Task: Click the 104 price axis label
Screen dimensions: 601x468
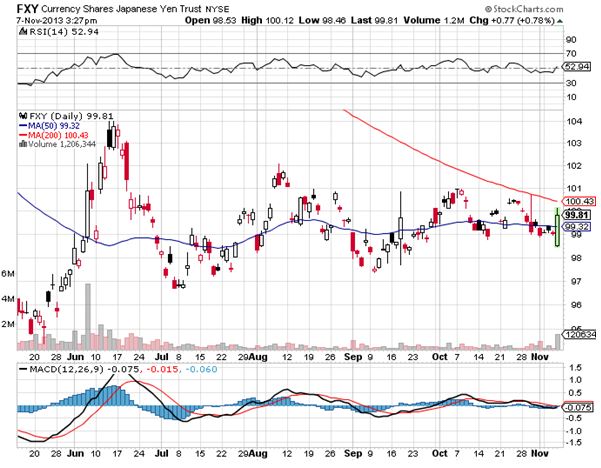Action: [574, 122]
